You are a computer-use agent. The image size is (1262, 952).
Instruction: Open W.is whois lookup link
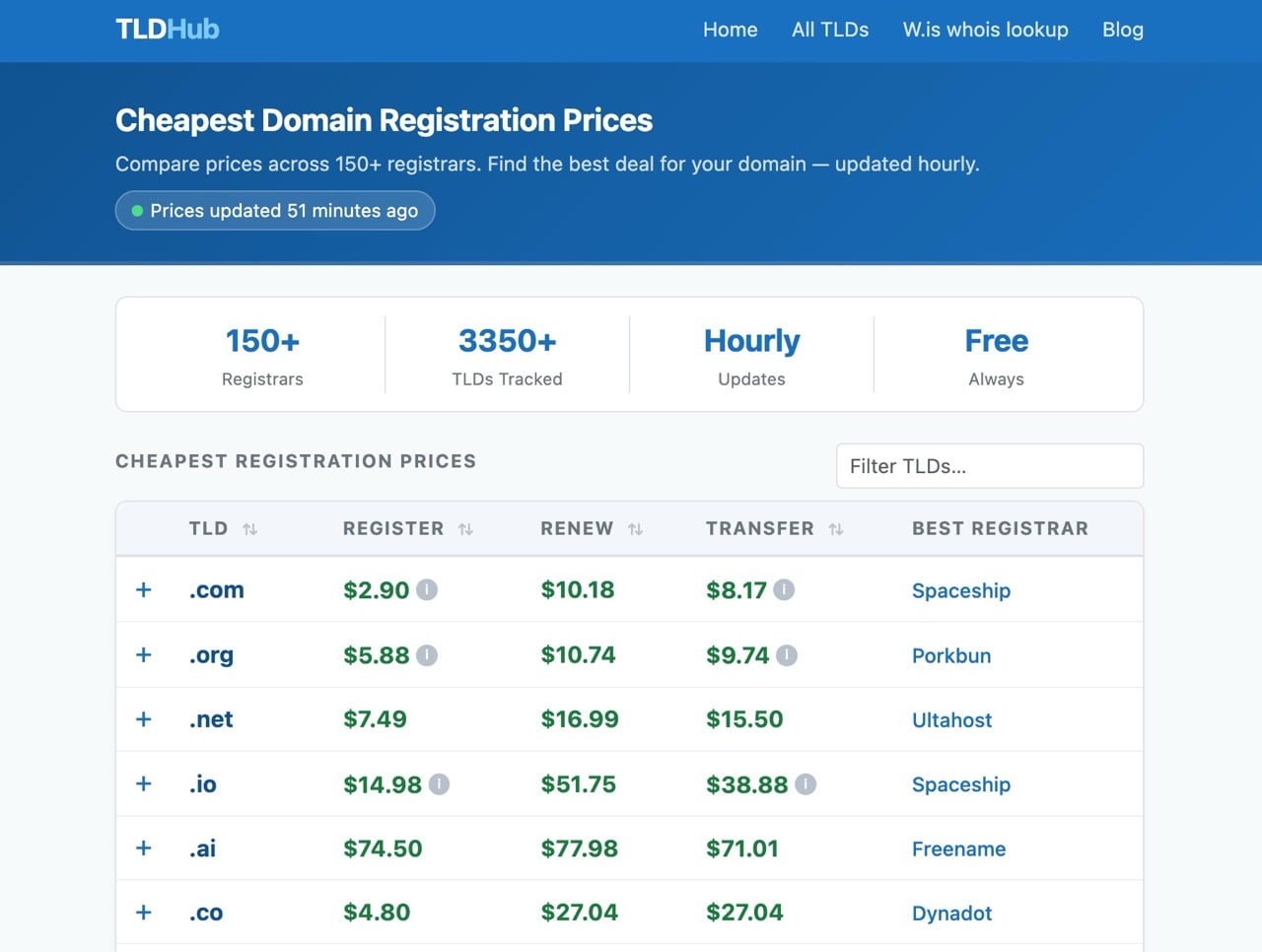[x=985, y=30]
